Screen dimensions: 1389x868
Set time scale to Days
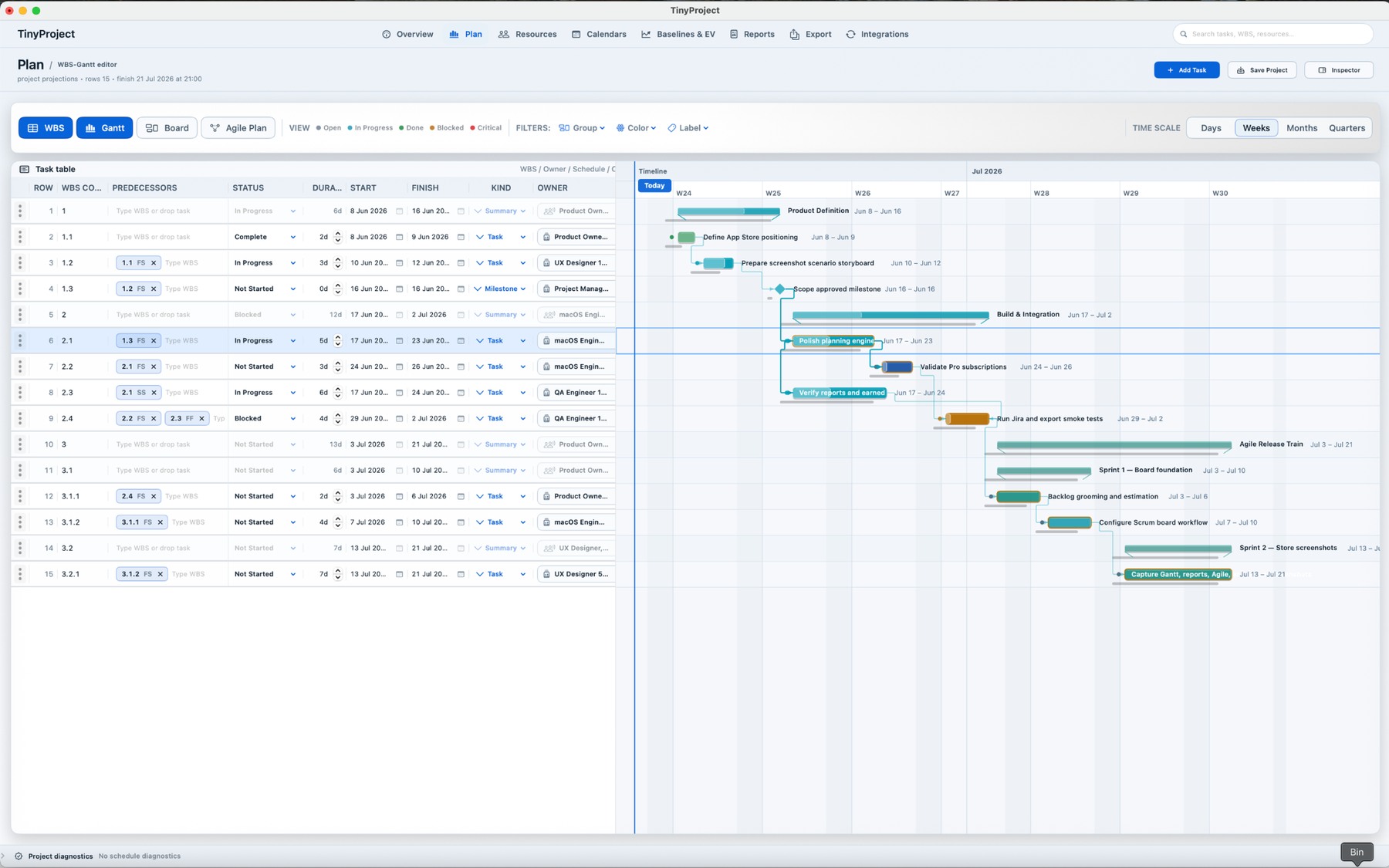[1211, 128]
